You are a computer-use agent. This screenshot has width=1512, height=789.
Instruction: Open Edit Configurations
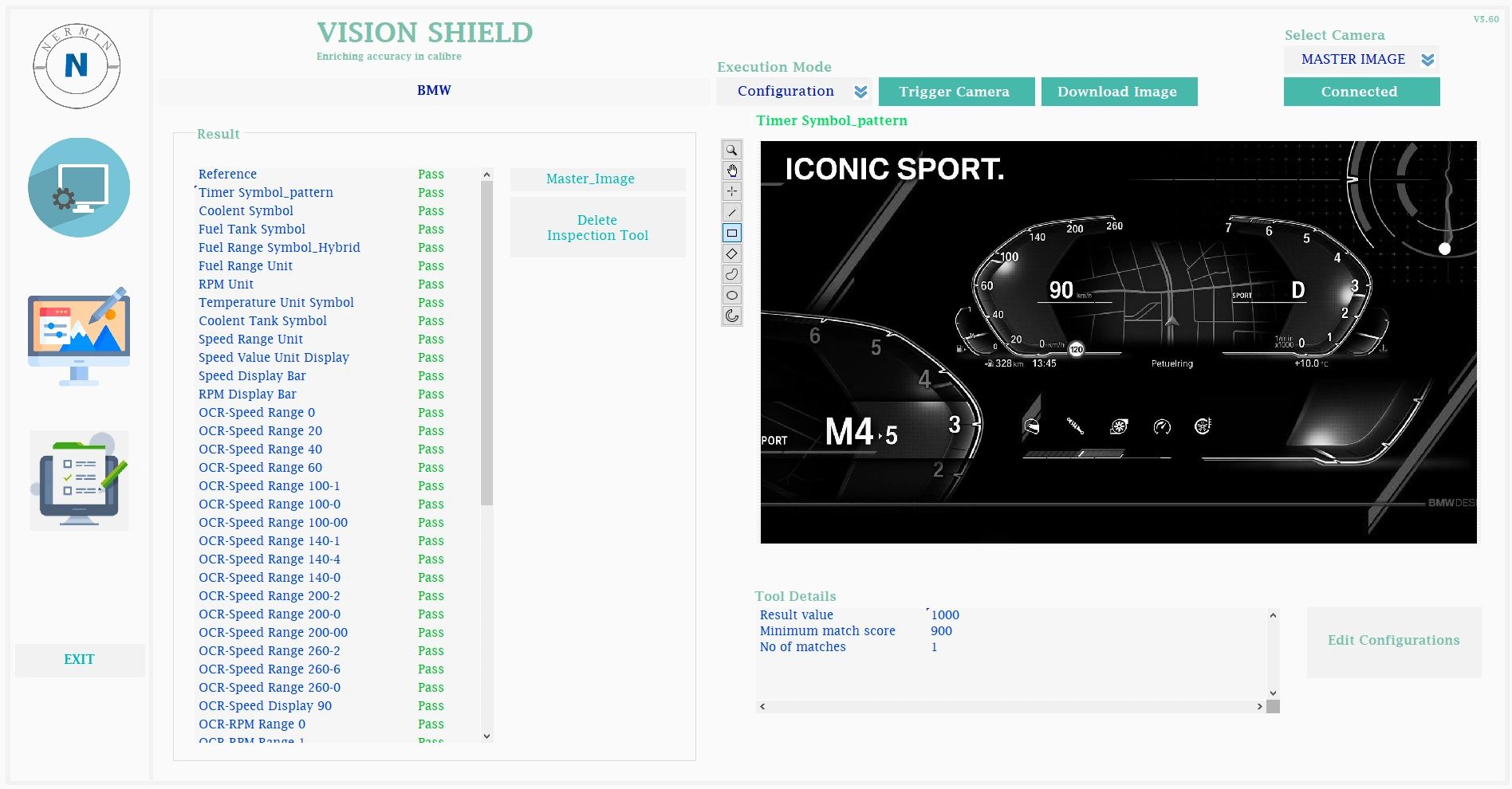tap(1392, 641)
